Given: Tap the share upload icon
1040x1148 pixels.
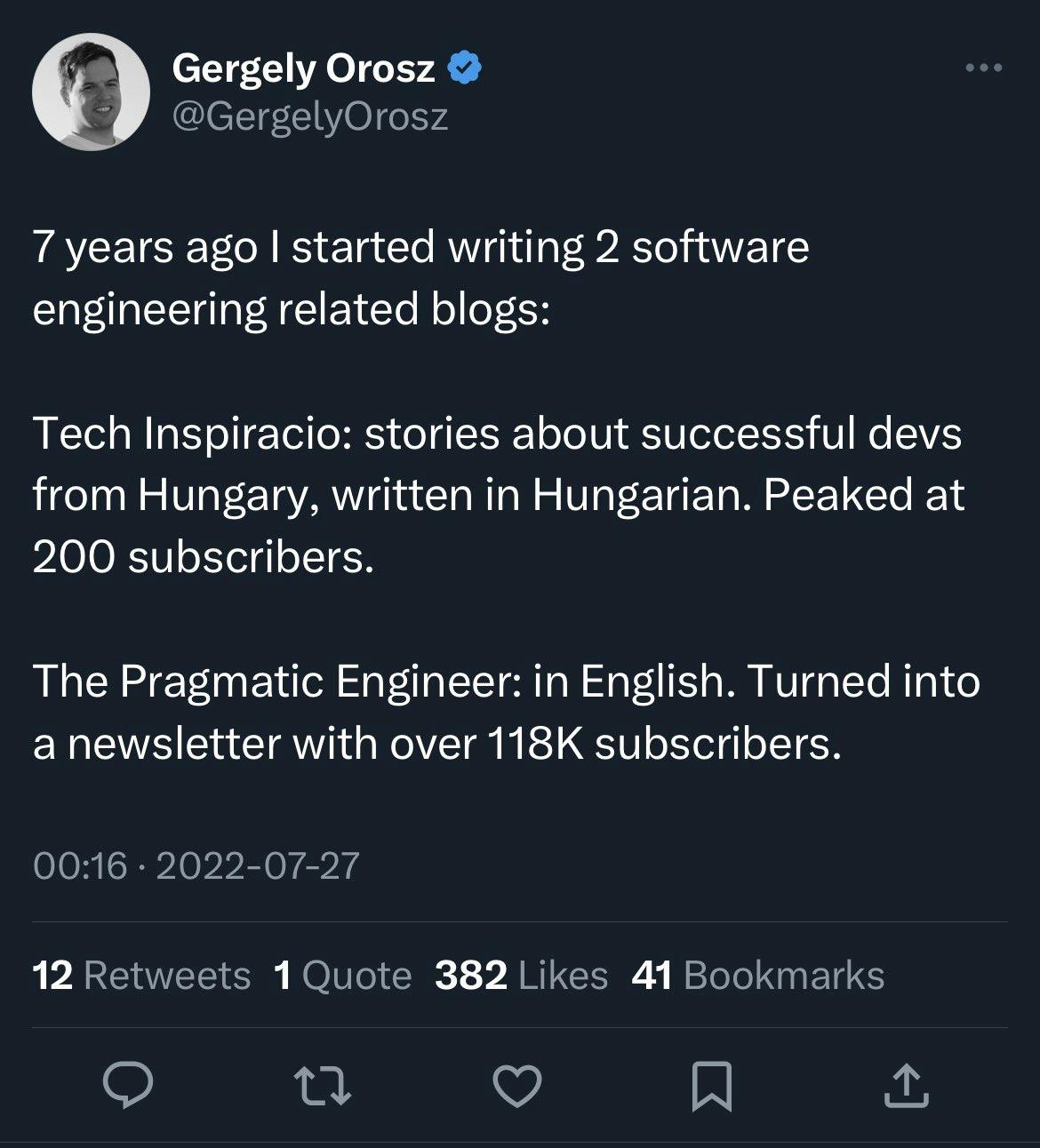Looking at the screenshot, I should click(906, 1085).
